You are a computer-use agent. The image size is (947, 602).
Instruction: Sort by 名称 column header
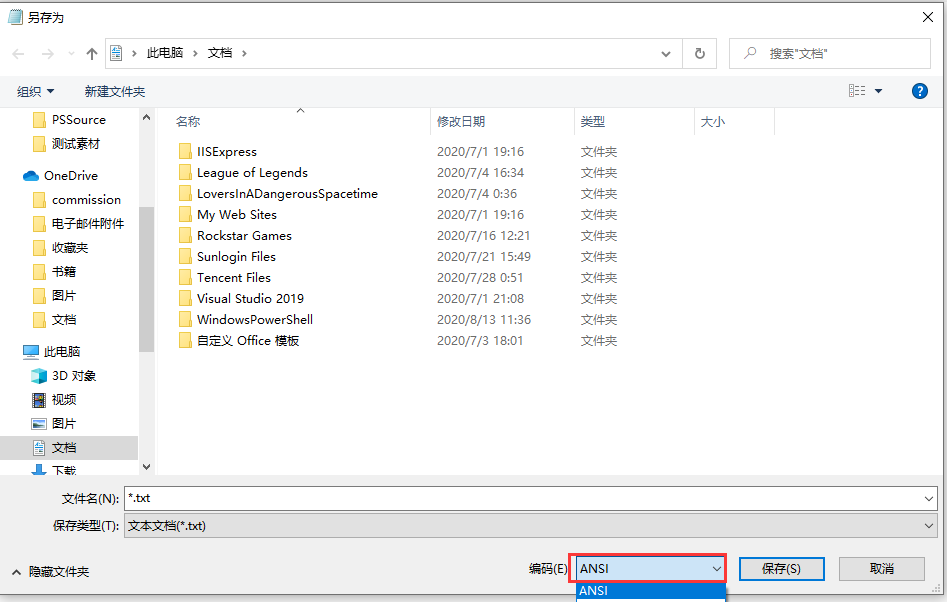(x=188, y=122)
